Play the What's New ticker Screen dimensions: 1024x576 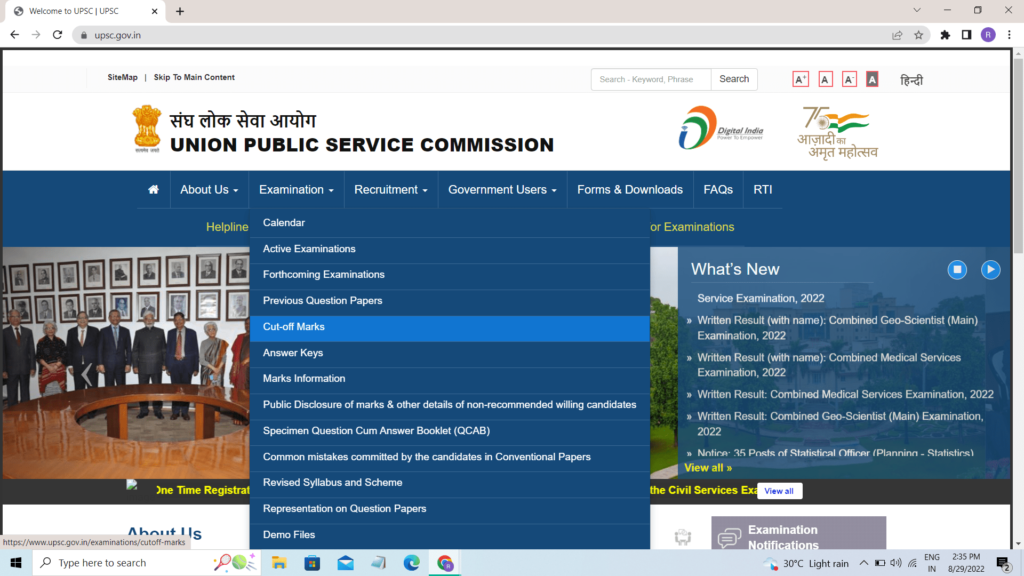990,269
